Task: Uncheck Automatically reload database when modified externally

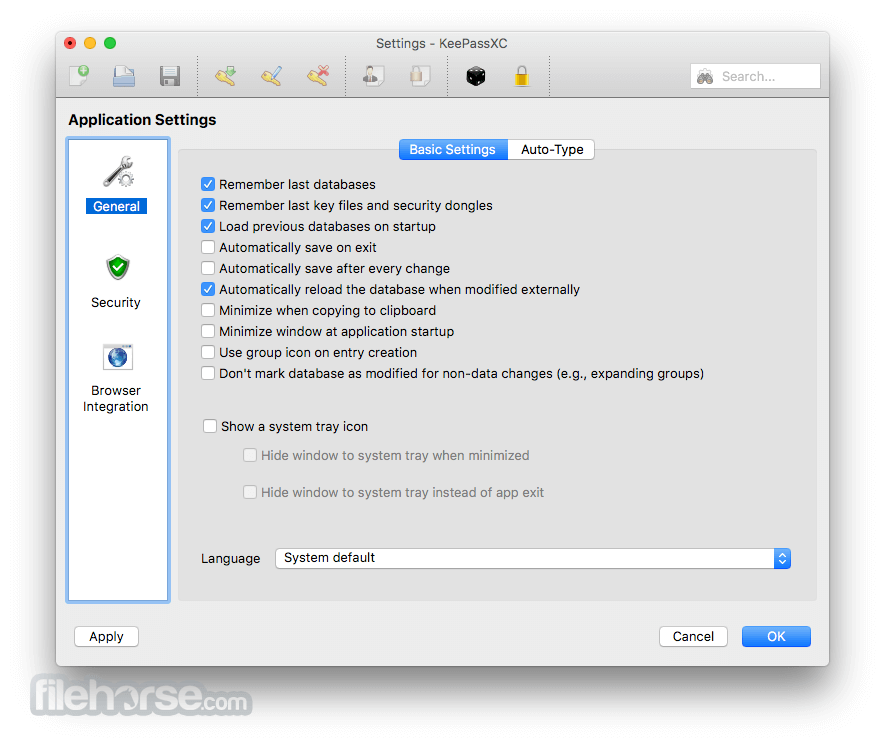Action: coord(208,289)
